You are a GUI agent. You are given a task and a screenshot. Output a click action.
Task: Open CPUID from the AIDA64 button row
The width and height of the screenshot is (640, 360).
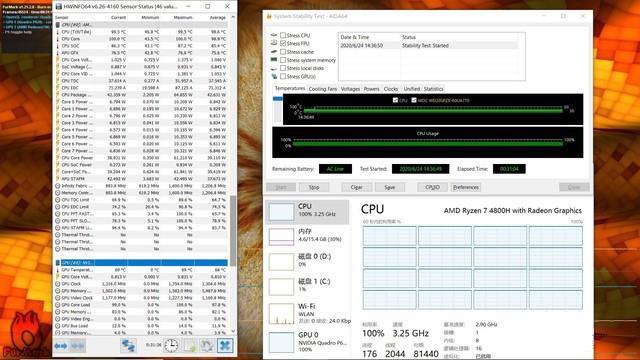coord(432,187)
